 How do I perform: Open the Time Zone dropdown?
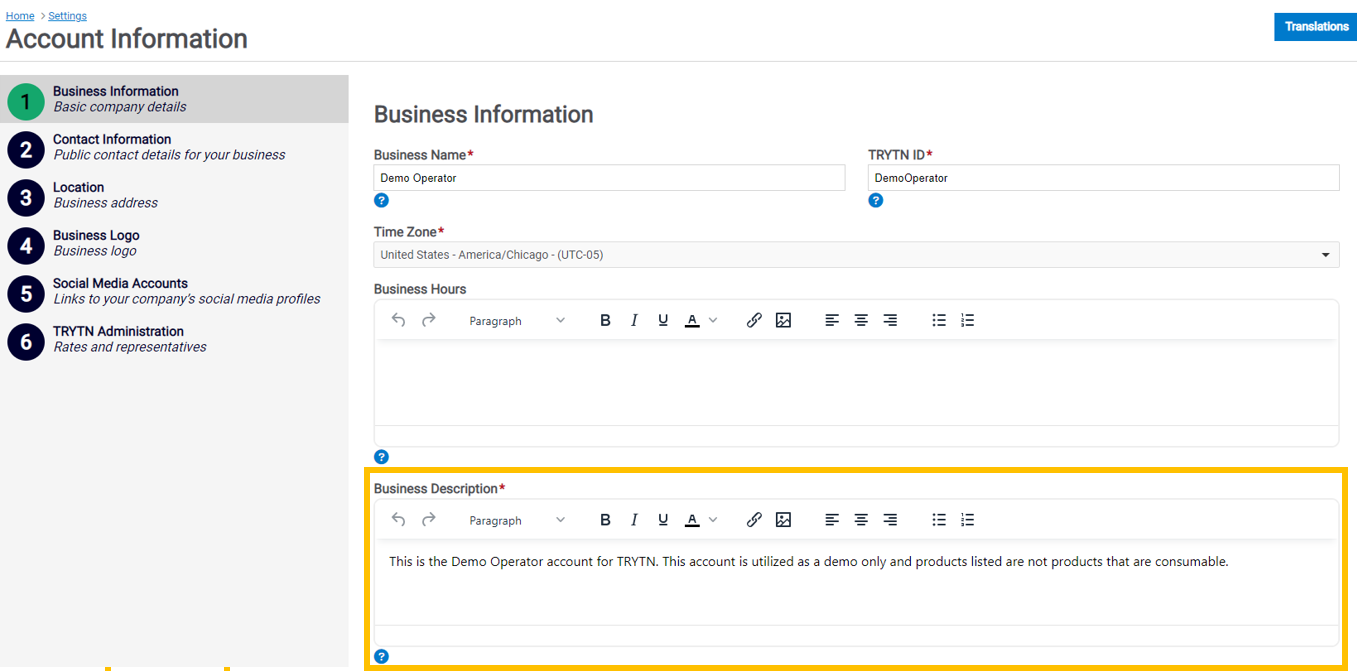(x=856, y=255)
